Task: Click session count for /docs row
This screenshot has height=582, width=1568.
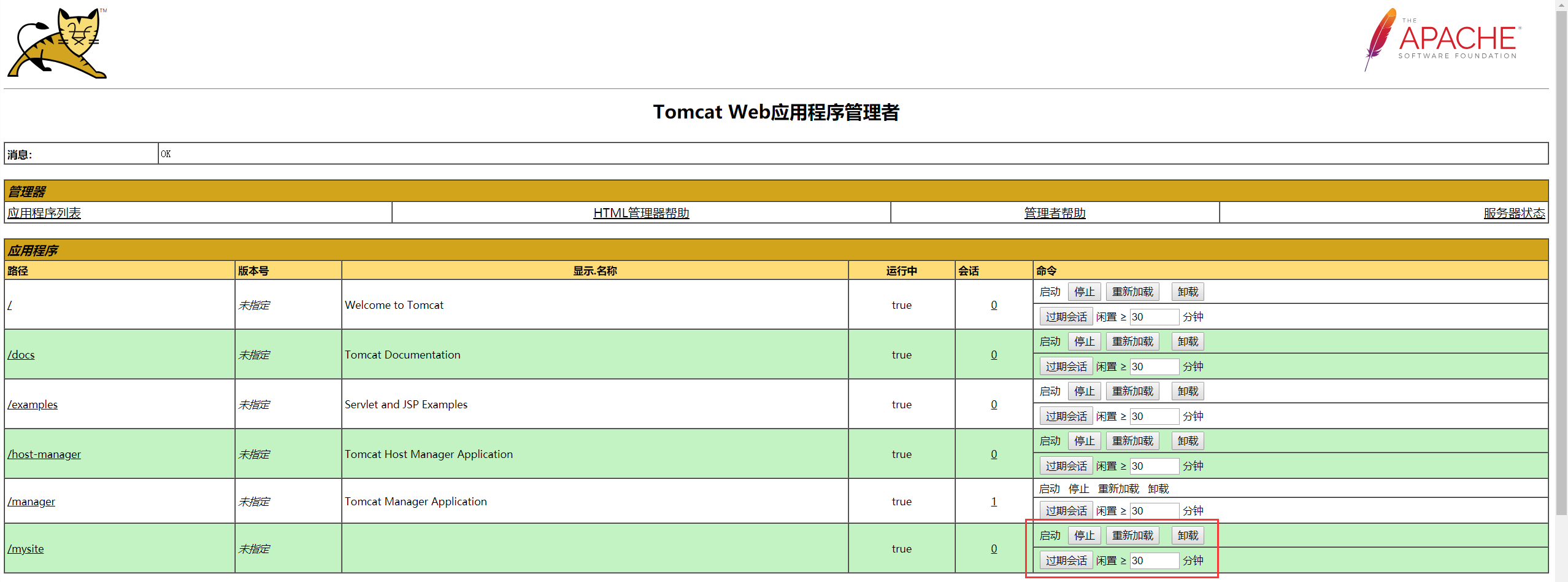Action: (x=994, y=355)
